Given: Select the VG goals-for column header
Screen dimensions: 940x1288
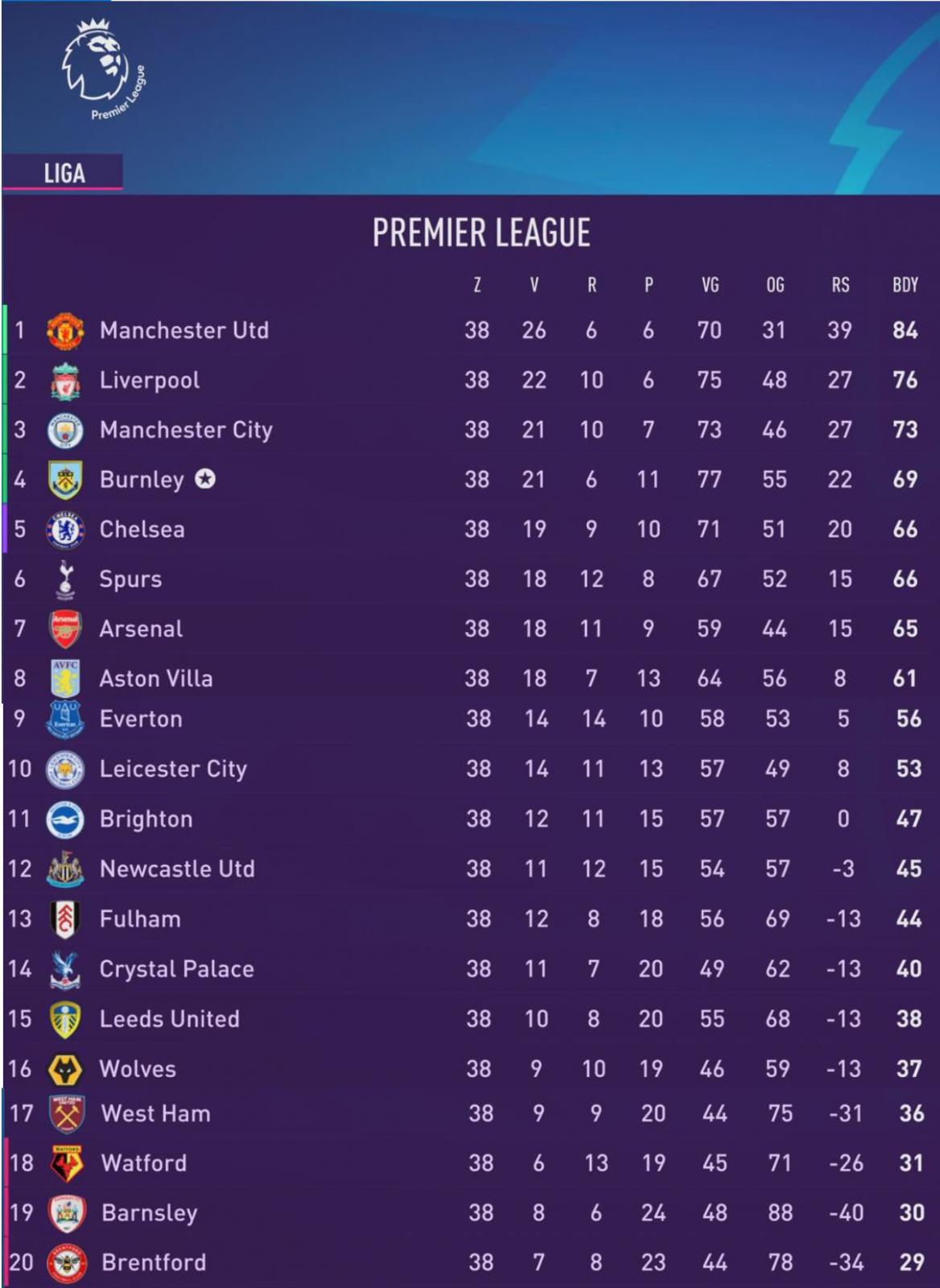Looking at the screenshot, I should click(x=710, y=284).
